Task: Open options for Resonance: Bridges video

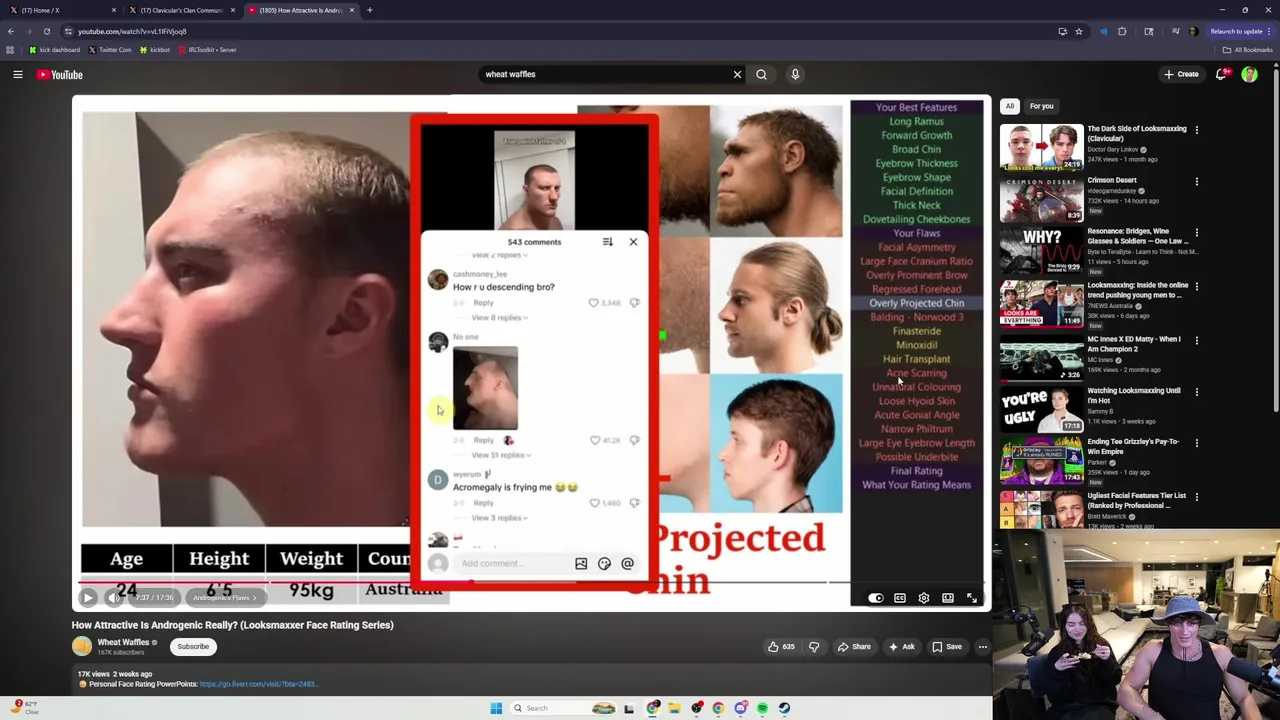Action: pos(1196,233)
